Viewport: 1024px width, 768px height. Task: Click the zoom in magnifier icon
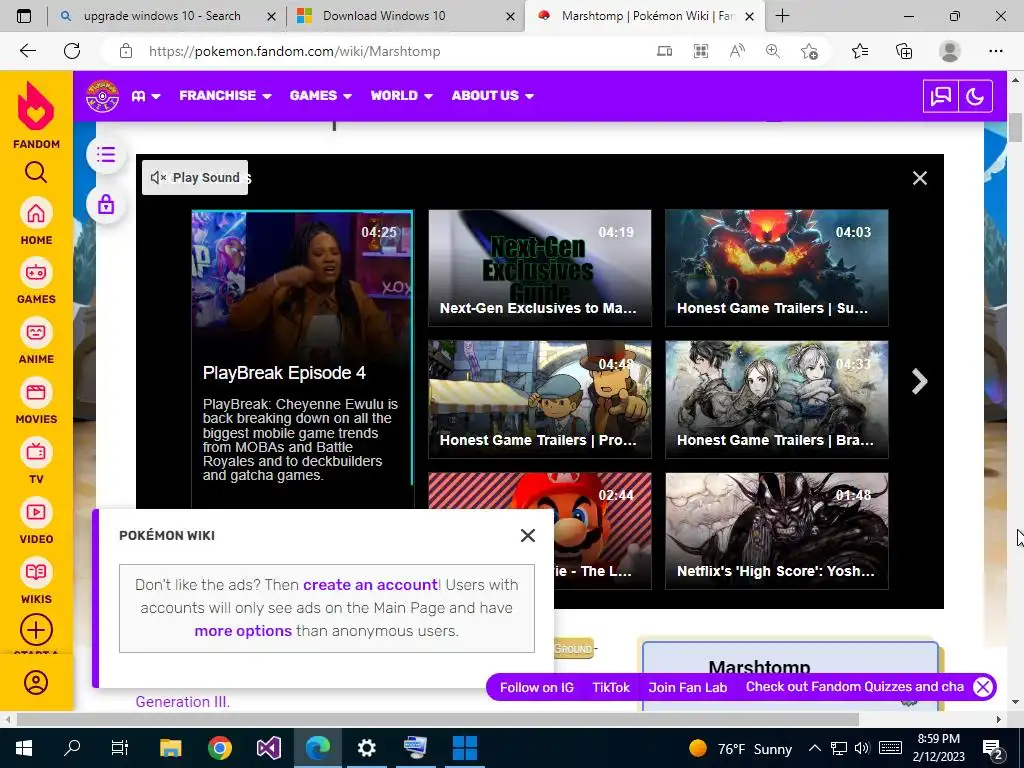[773, 51]
